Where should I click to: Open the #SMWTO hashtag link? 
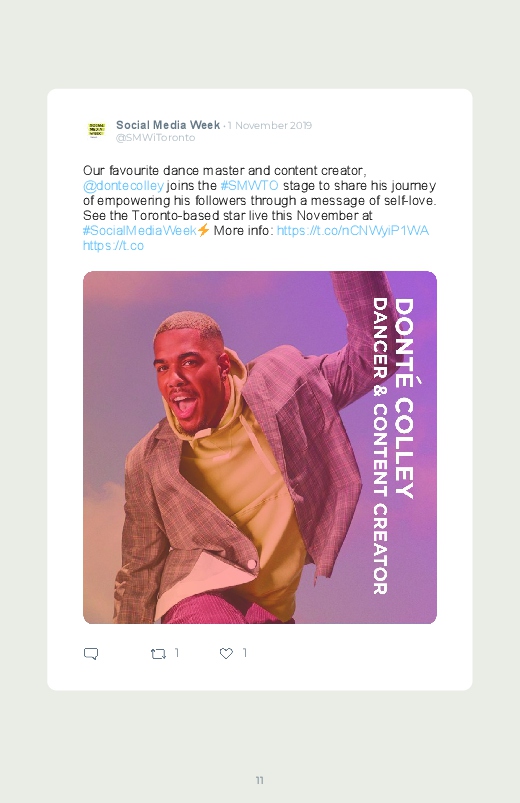pos(249,185)
